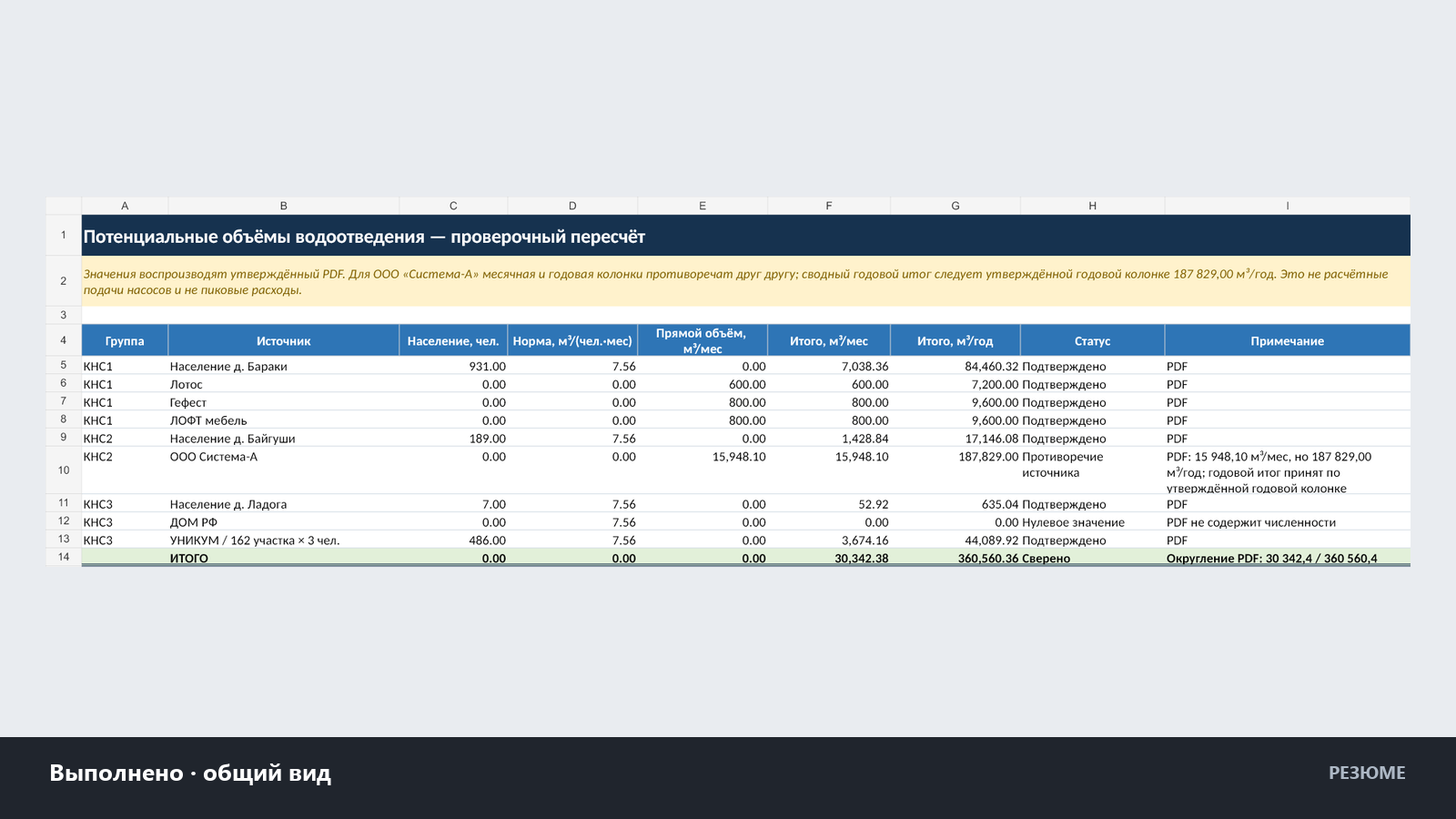The image size is (1456, 819).
Task: Select the monthly value 7,038.36 cell
Action: [x=829, y=366]
